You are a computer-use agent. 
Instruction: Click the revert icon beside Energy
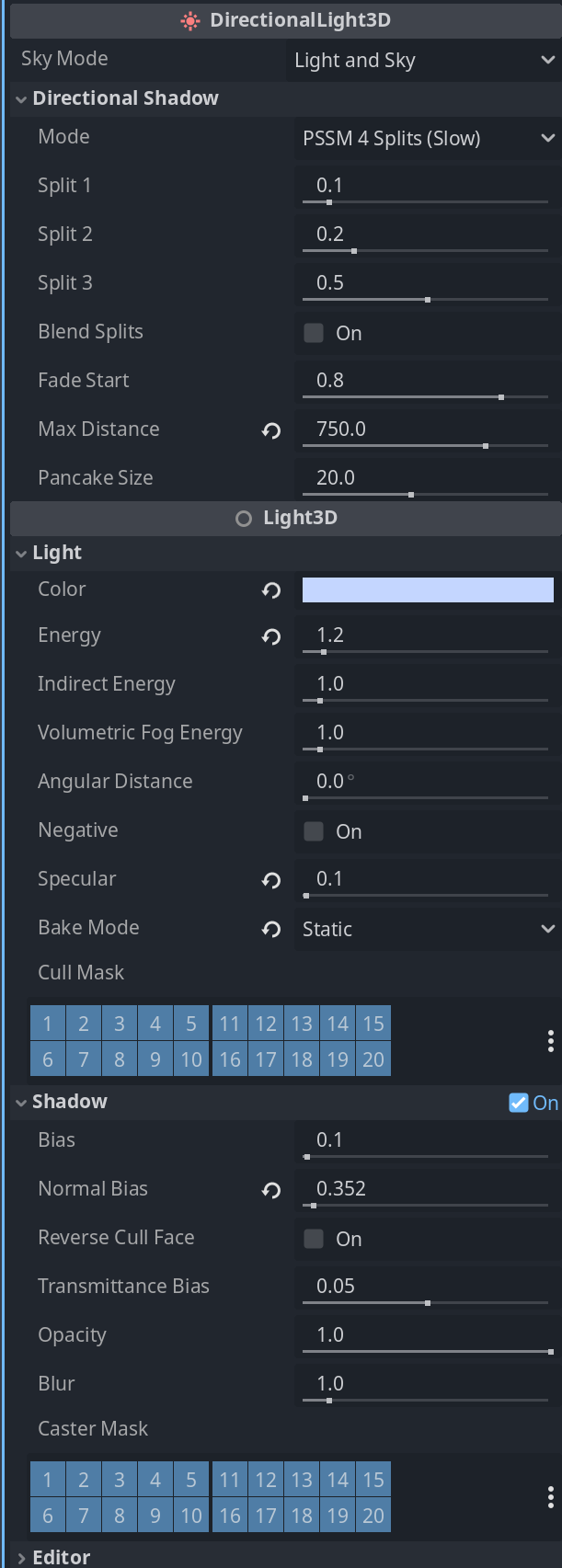(x=271, y=636)
